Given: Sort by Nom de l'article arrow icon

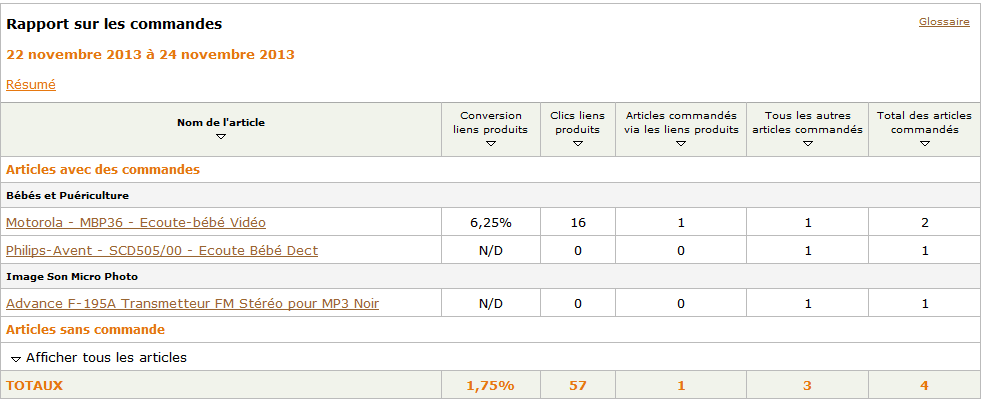Looking at the screenshot, I should (221, 136).
